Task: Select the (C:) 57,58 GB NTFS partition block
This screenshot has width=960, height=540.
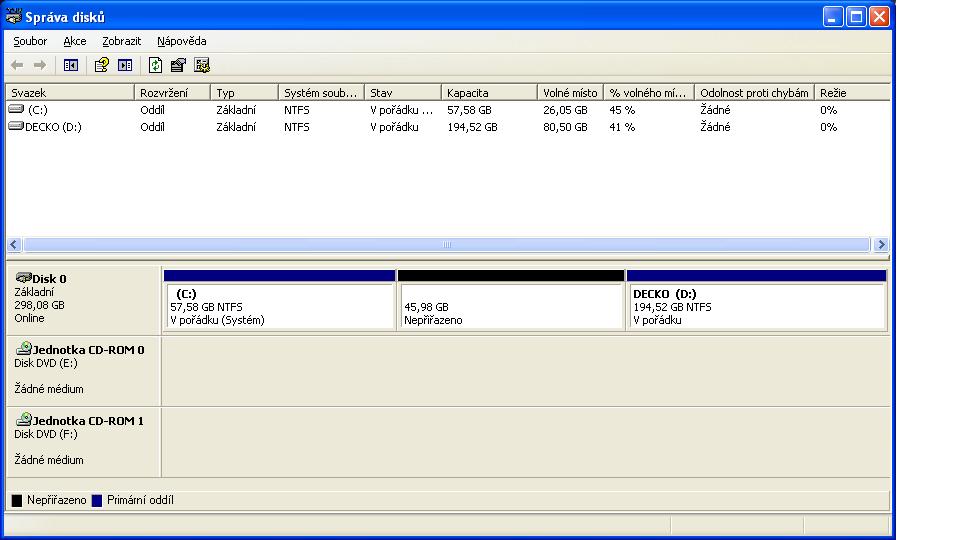Action: 279,300
